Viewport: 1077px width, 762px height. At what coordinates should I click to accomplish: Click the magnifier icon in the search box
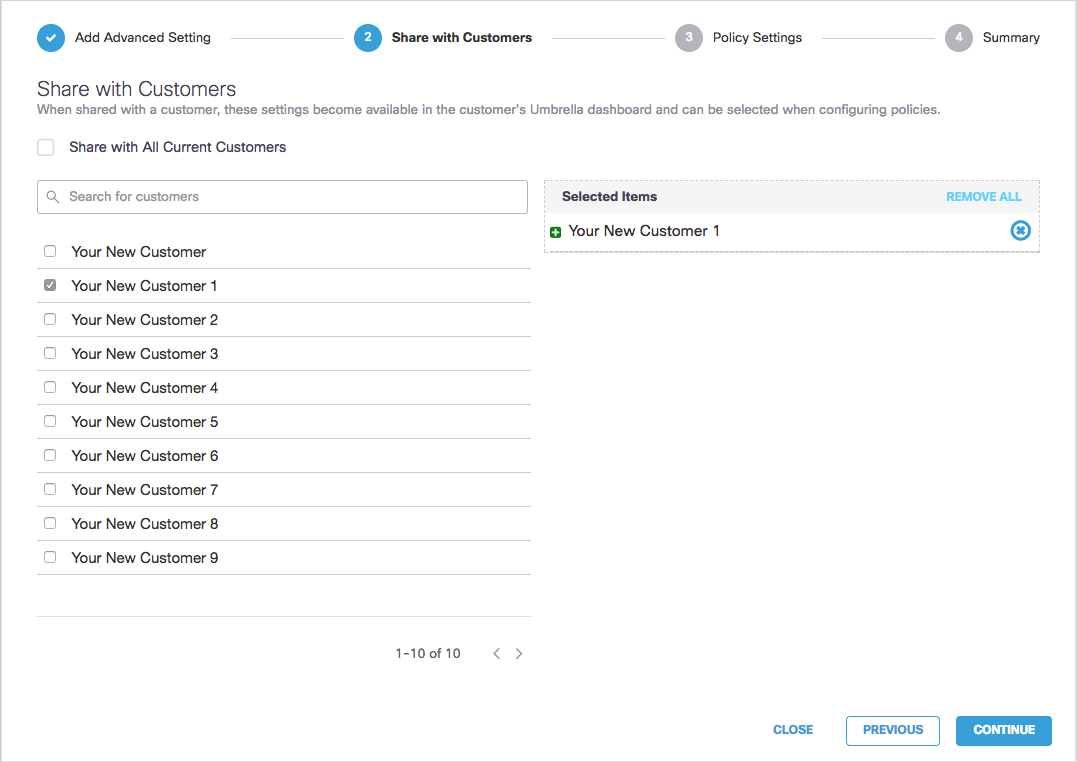pyautogui.click(x=53, y=197)
